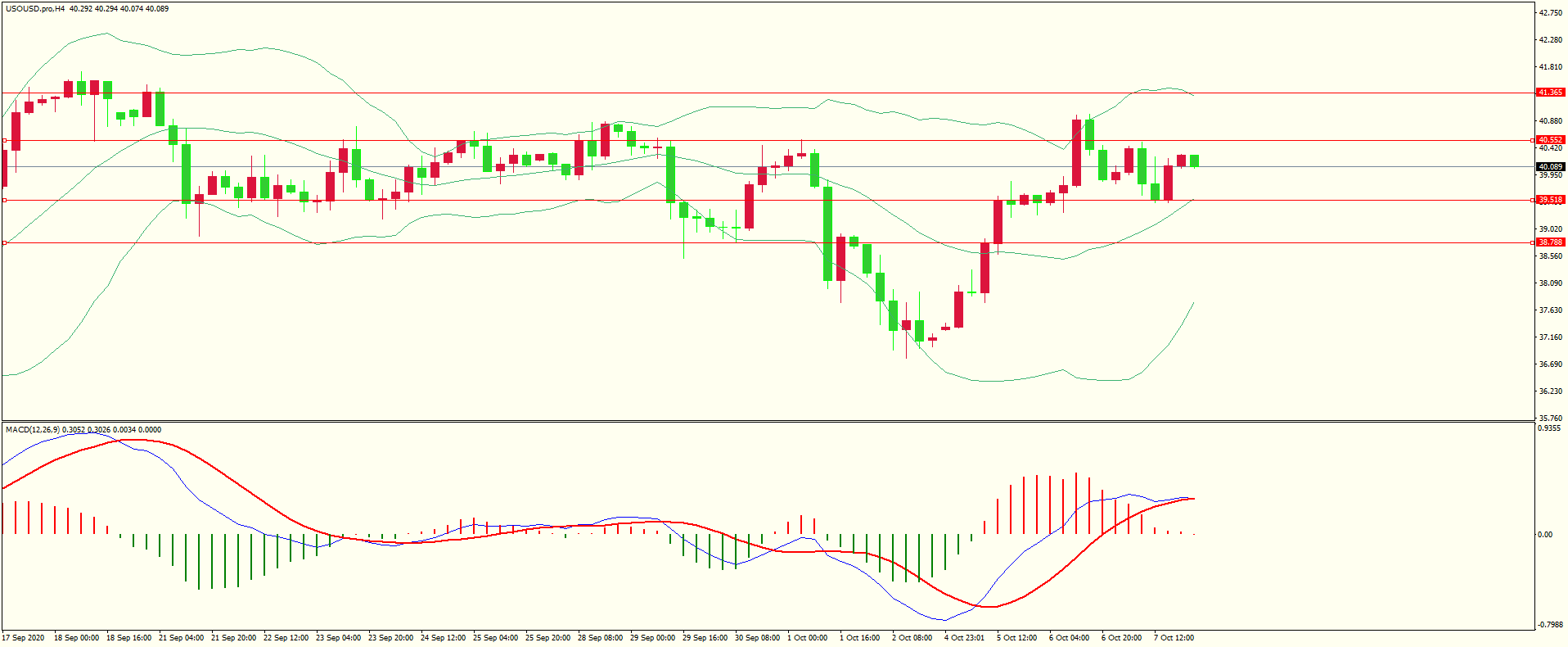Screen dimensions: 1568x647
Task: Click the 41.810 price scale value
Action: coord(1551,67)
